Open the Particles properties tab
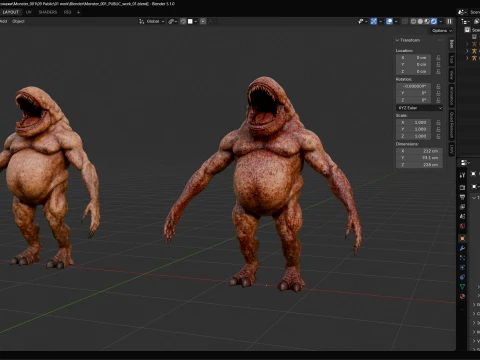Screen dimensions: 480x360 click(462, 258)
